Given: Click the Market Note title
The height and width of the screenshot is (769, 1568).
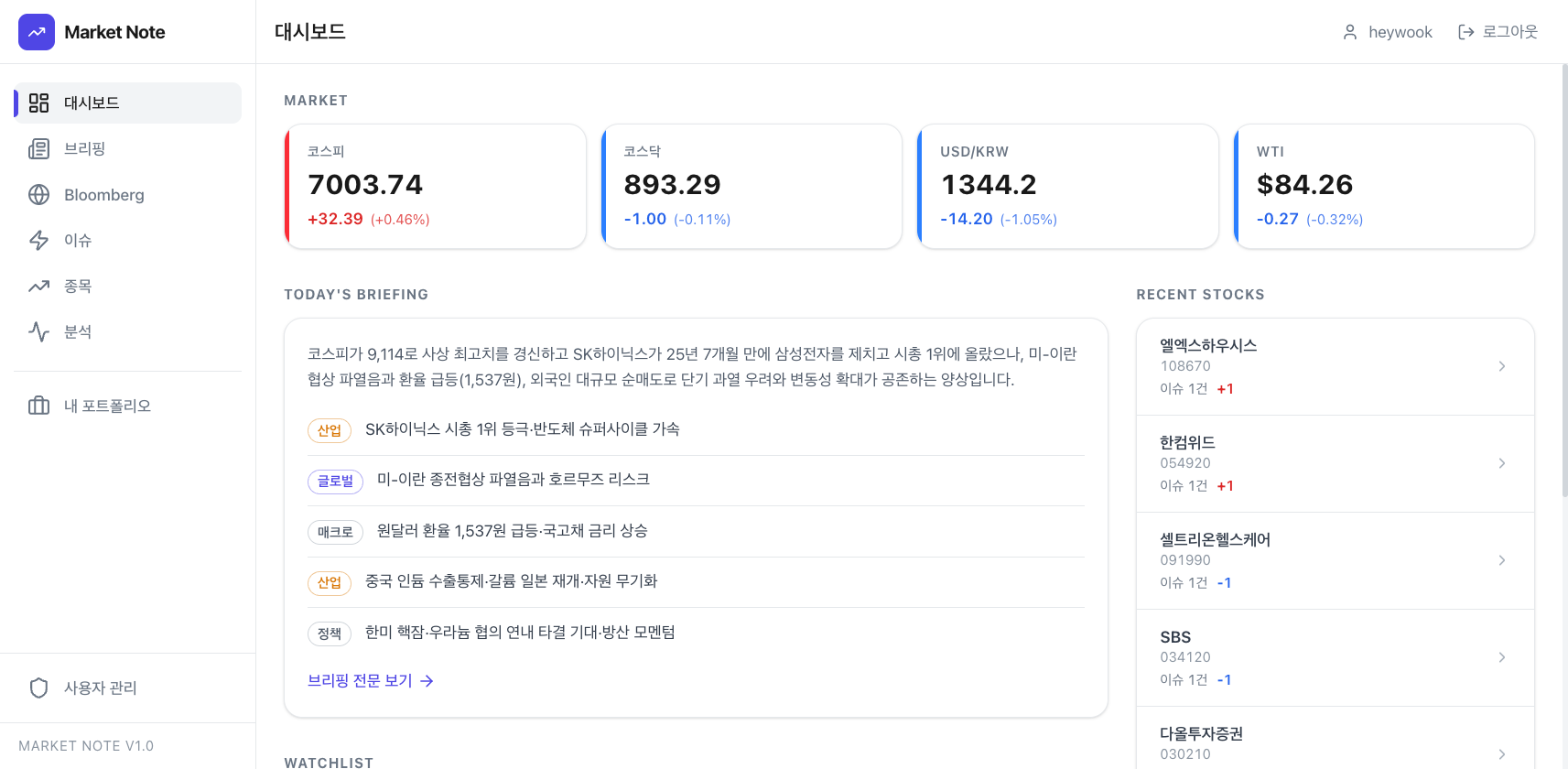Looking at the screenshot, I should pyautogui.click(x=114, y=32).
